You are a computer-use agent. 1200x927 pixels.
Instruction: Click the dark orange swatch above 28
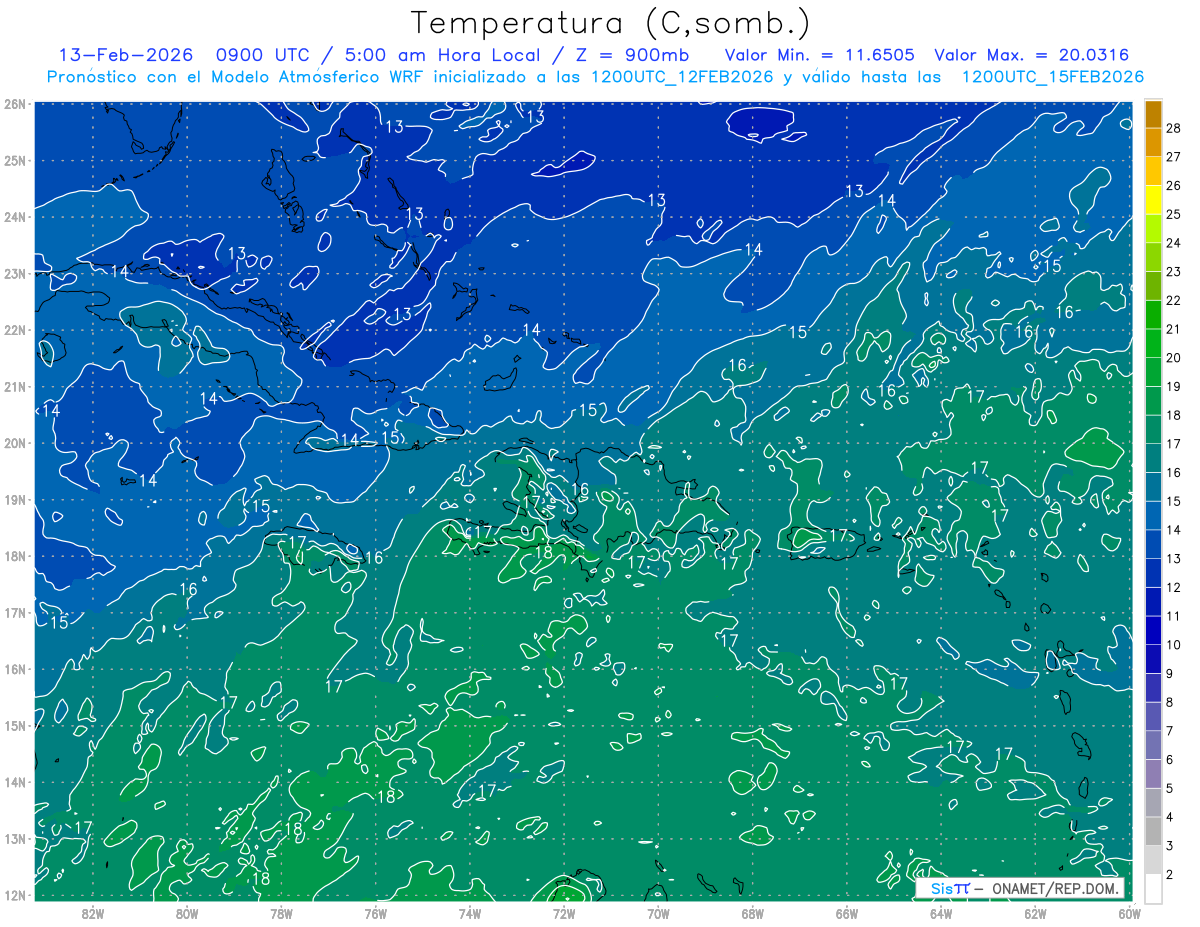coord(1153,113)
